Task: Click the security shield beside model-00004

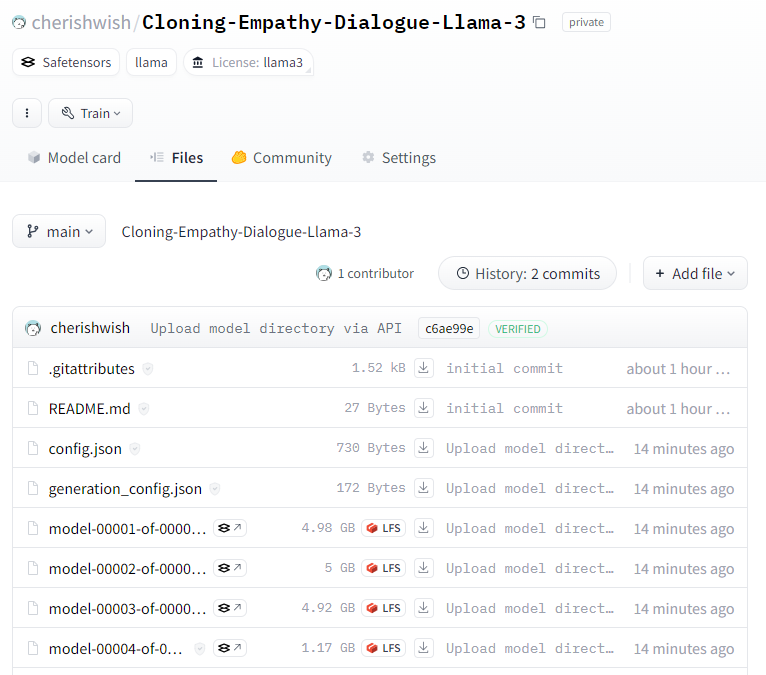Action: tap(199, 649)
